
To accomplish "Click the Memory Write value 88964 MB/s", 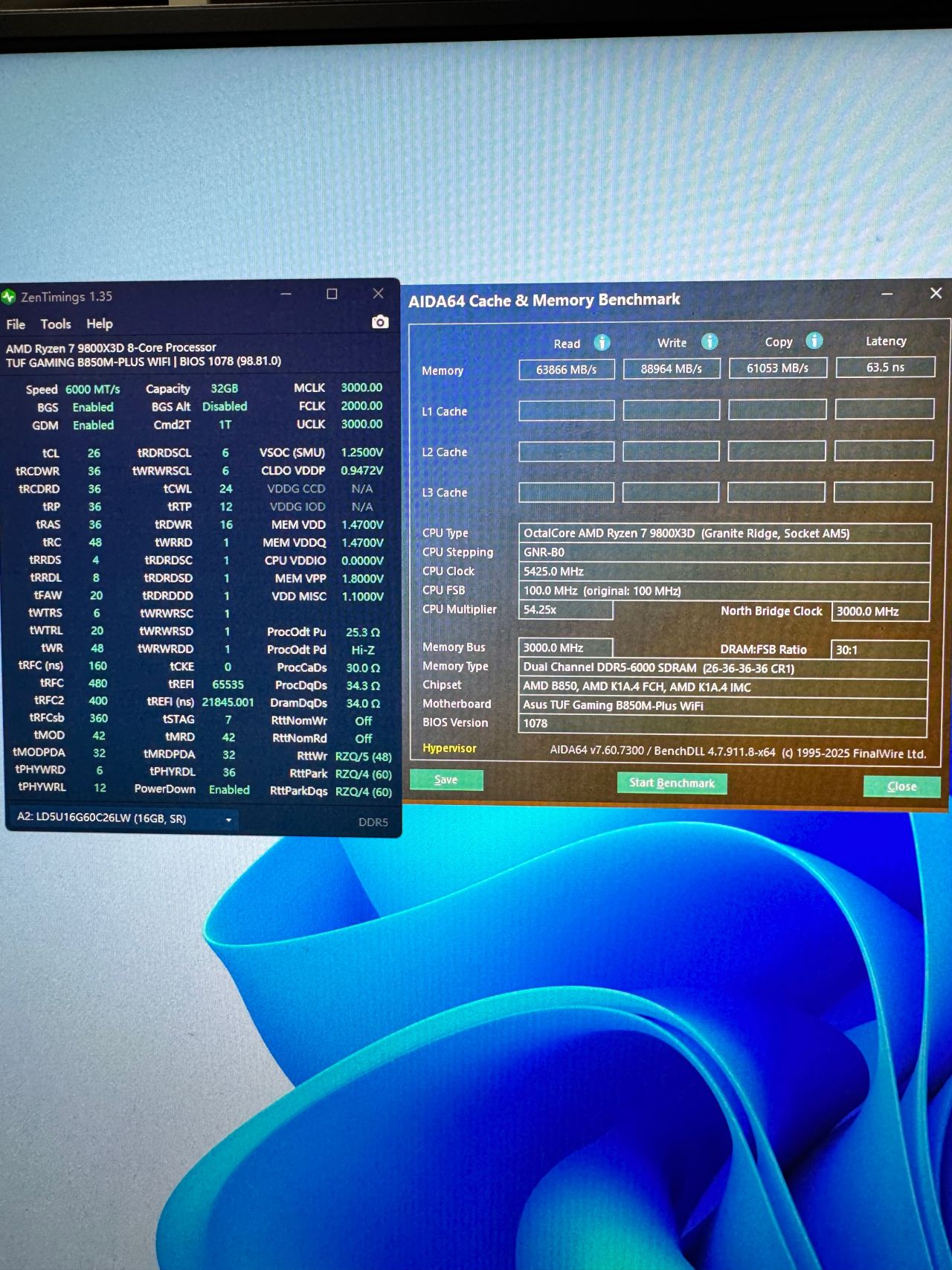I will pos(672,368).
